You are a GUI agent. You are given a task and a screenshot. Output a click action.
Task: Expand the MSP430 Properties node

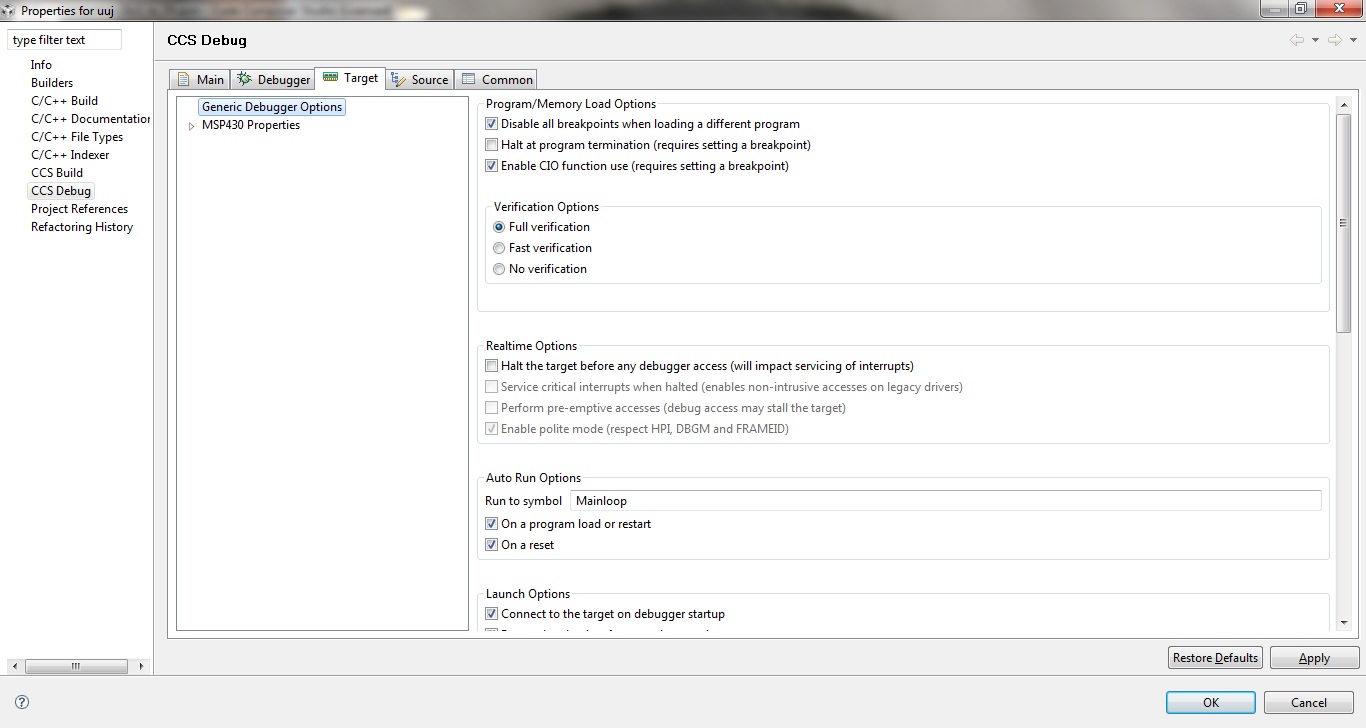pos(191,126)
